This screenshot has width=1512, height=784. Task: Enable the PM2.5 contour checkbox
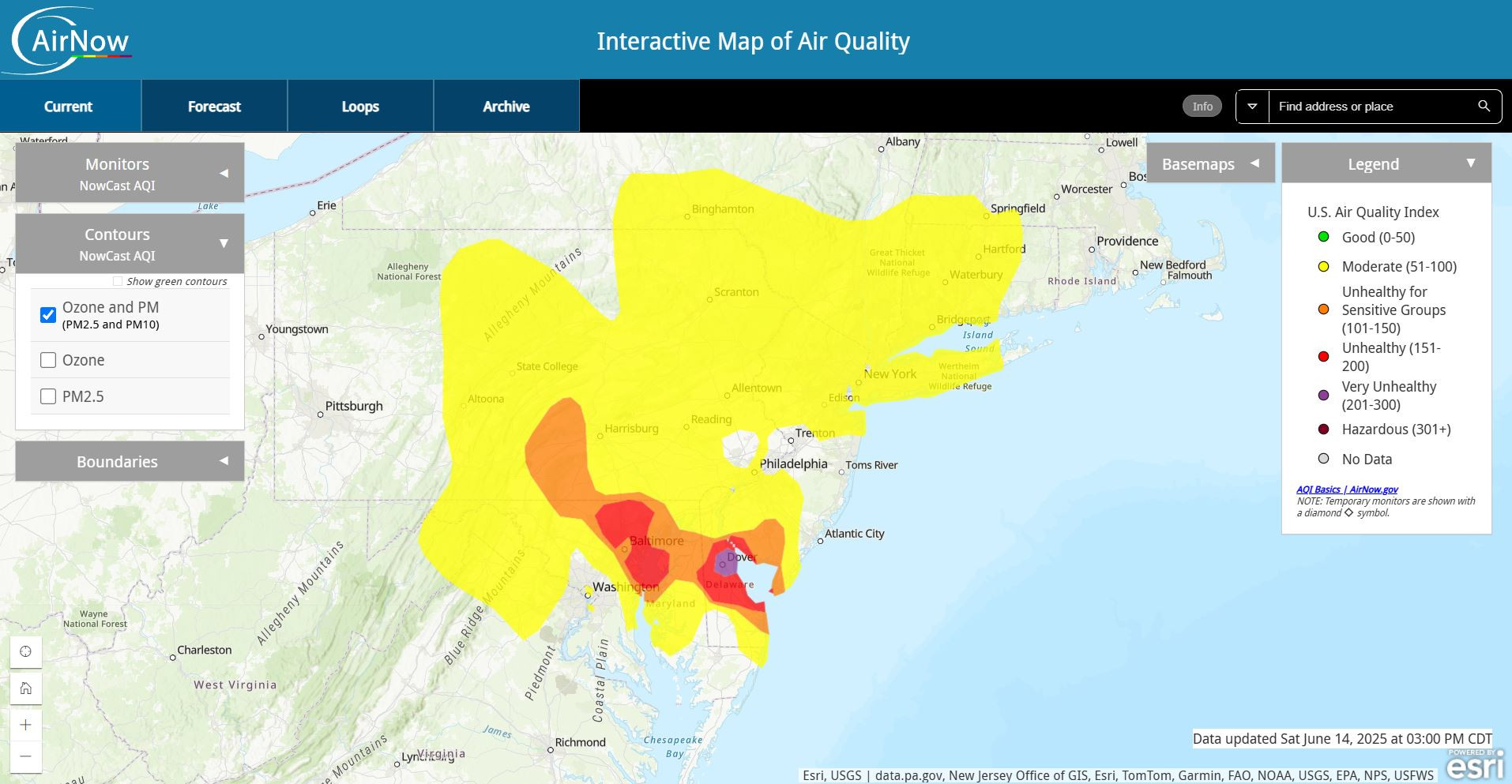pyautogui.click(x=48, y=396)
